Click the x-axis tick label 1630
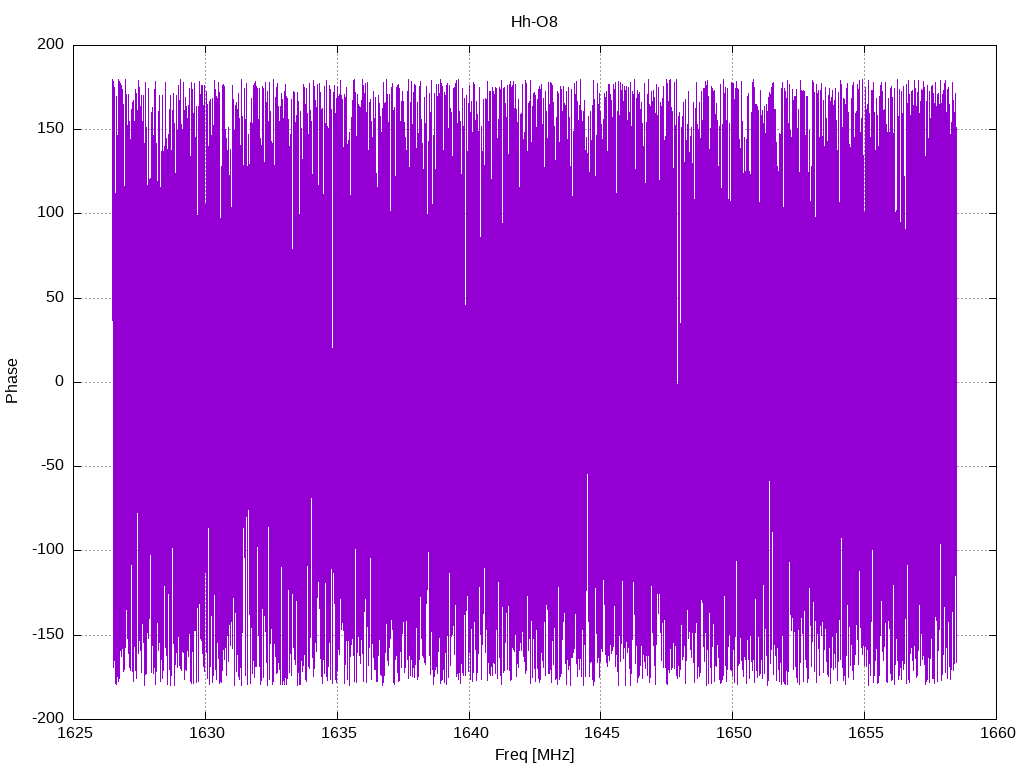Screen dimensions: 1024x768 206,733
